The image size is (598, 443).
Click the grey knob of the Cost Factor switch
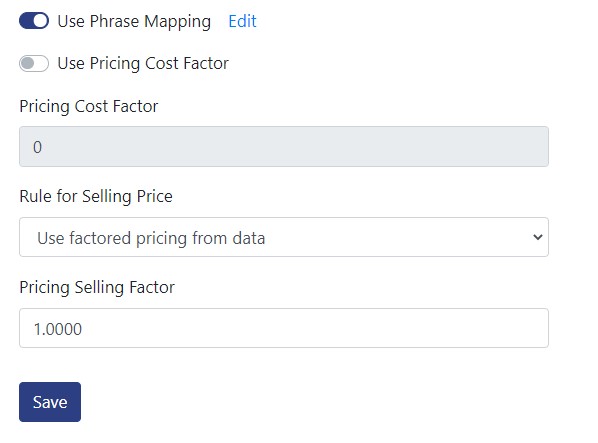pyautogui.click(x=27, y=63)
